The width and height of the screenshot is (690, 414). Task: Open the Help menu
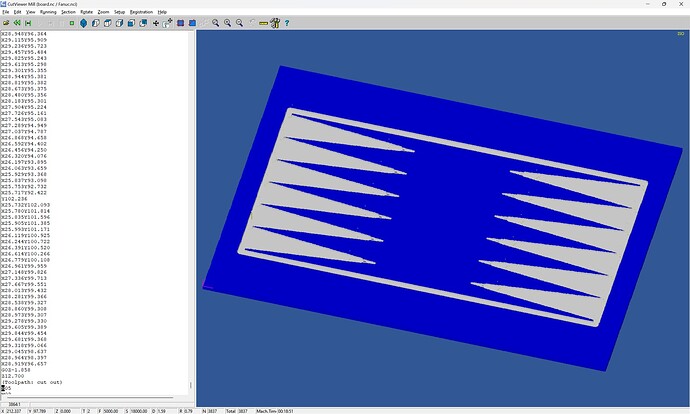[x=162, y=12]
